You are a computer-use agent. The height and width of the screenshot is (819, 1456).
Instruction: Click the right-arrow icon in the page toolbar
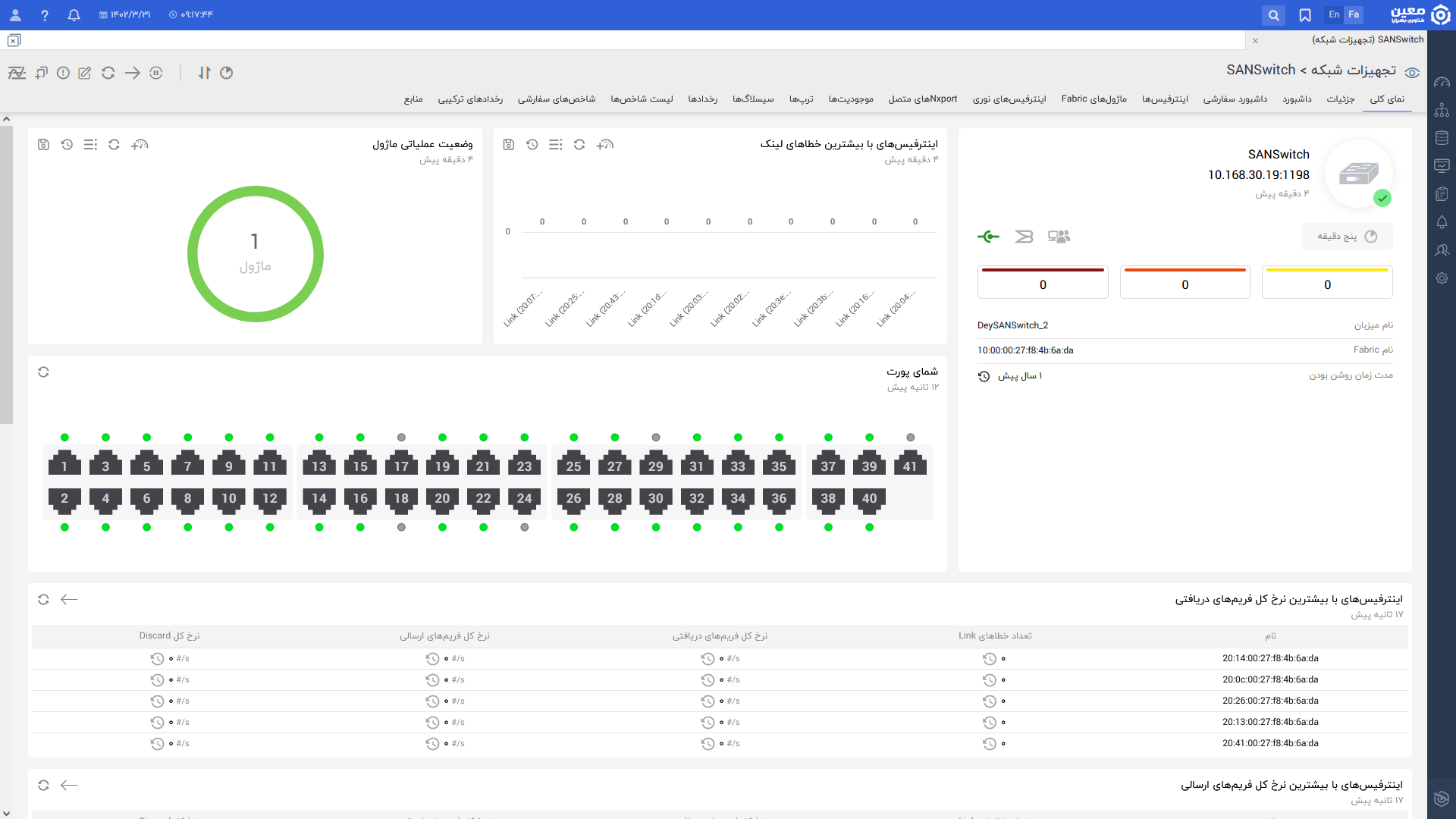click(133, 73)
